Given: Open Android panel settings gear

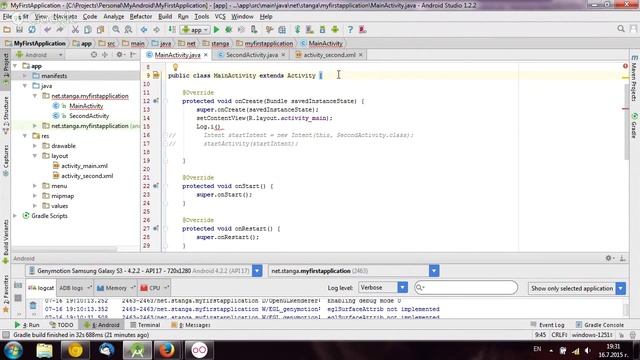Looking at the screenshot, I should click(x=609, y=258).
